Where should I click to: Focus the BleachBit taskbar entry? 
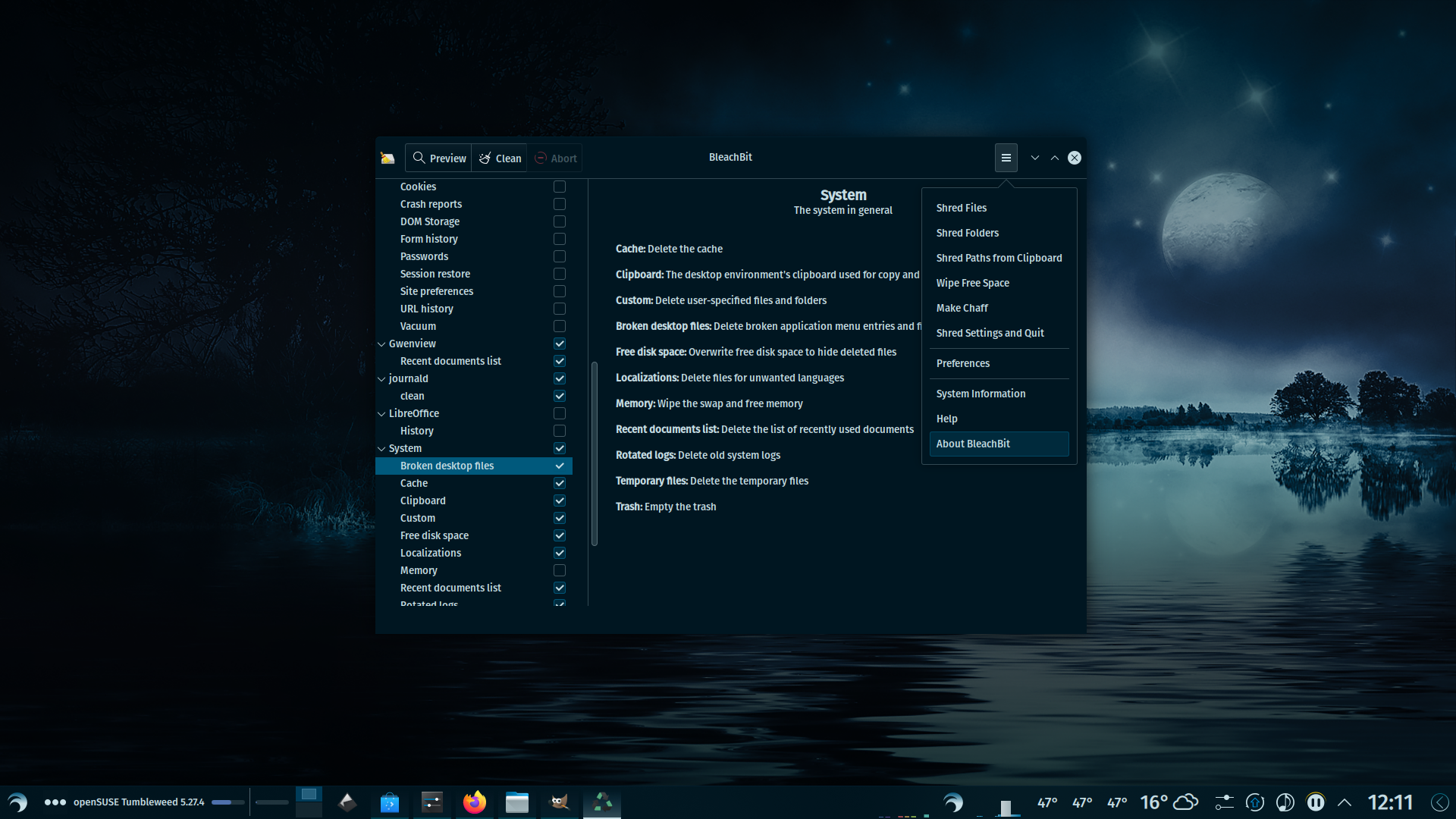(x=602, y=802)
